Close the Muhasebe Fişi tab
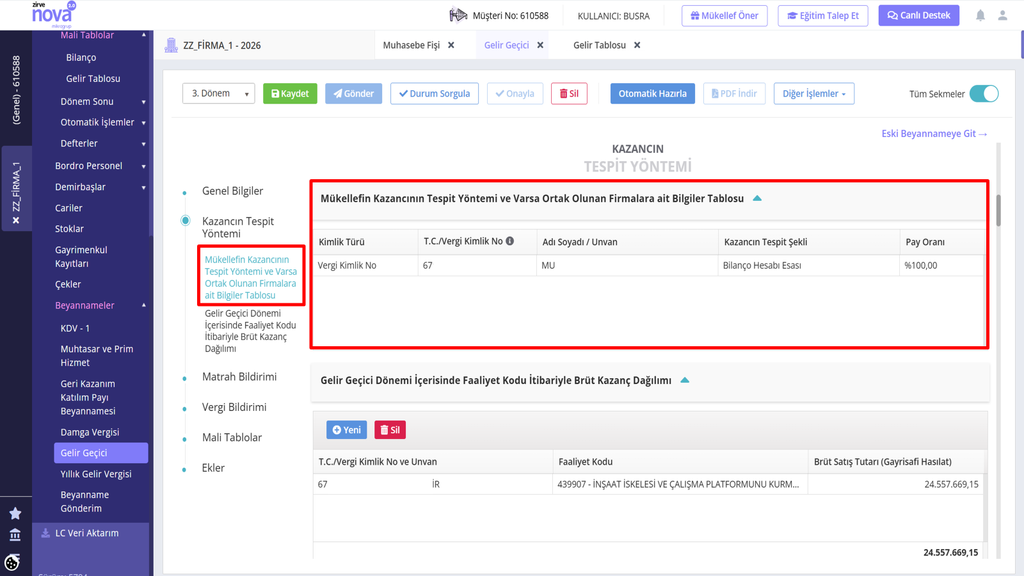The image size is (1024, 576). (451, 45)
